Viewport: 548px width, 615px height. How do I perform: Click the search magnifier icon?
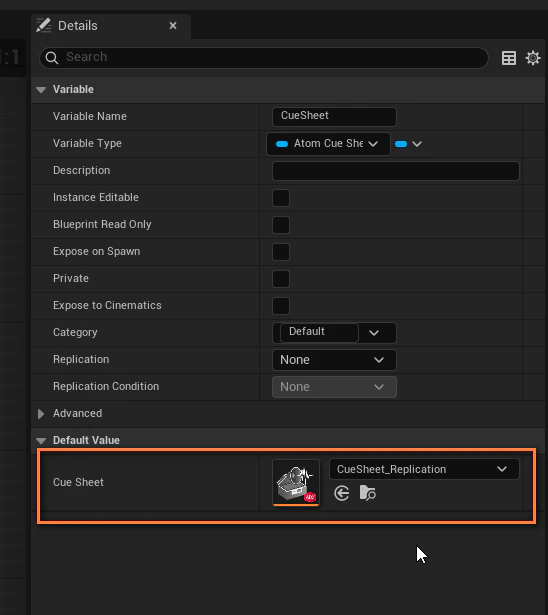click(x=52, y=58)
